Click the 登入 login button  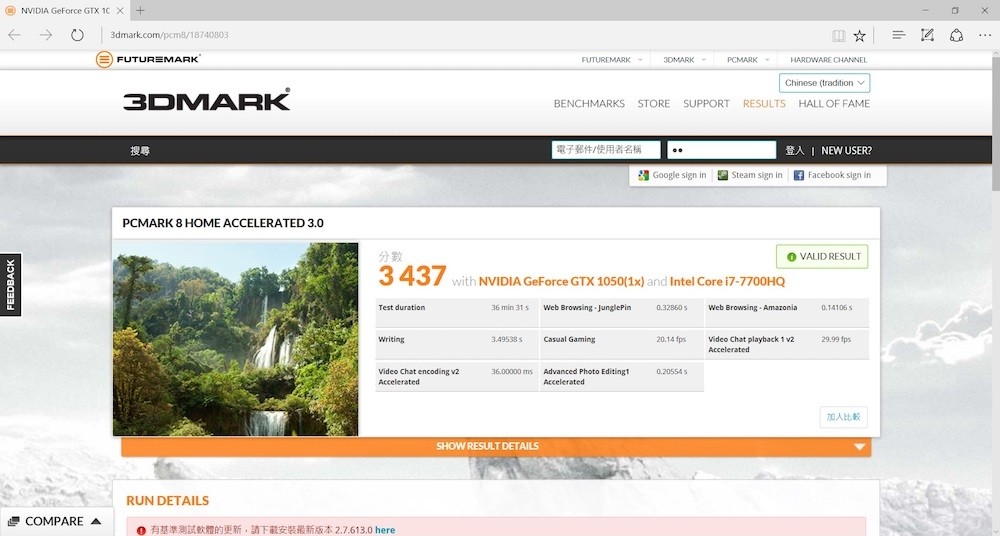(795, 151)
